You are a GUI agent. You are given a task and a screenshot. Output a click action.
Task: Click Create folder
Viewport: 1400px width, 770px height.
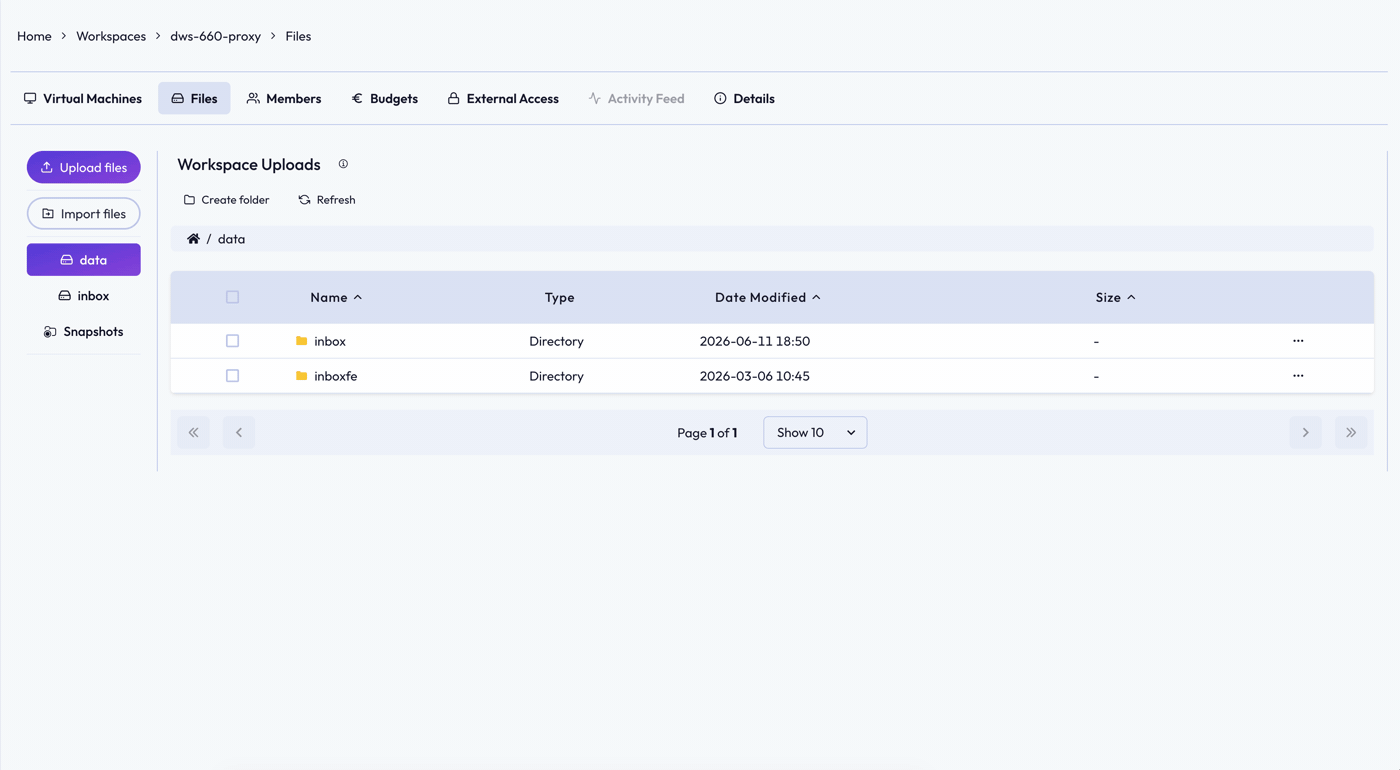coord(227,200)
